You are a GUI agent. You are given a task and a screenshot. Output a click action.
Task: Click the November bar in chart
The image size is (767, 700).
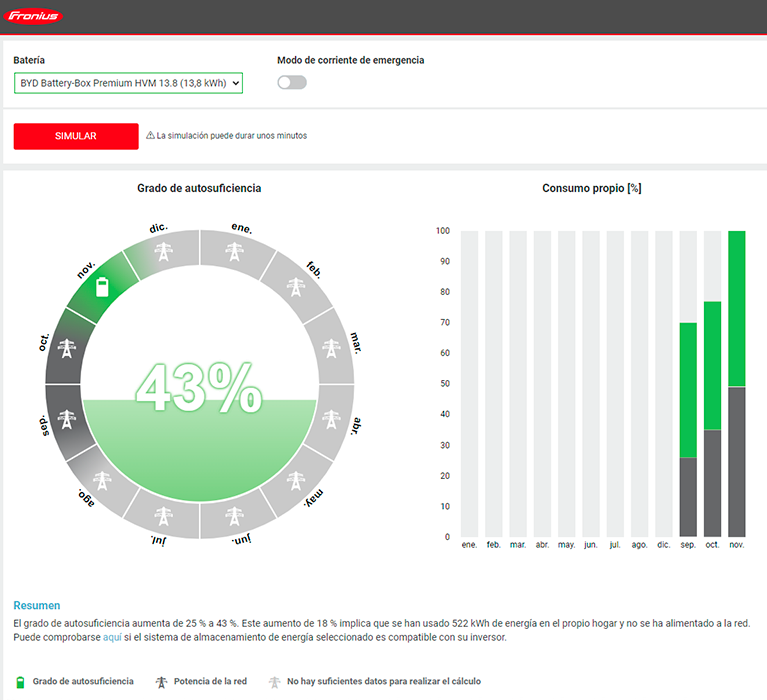pos(737,384)
